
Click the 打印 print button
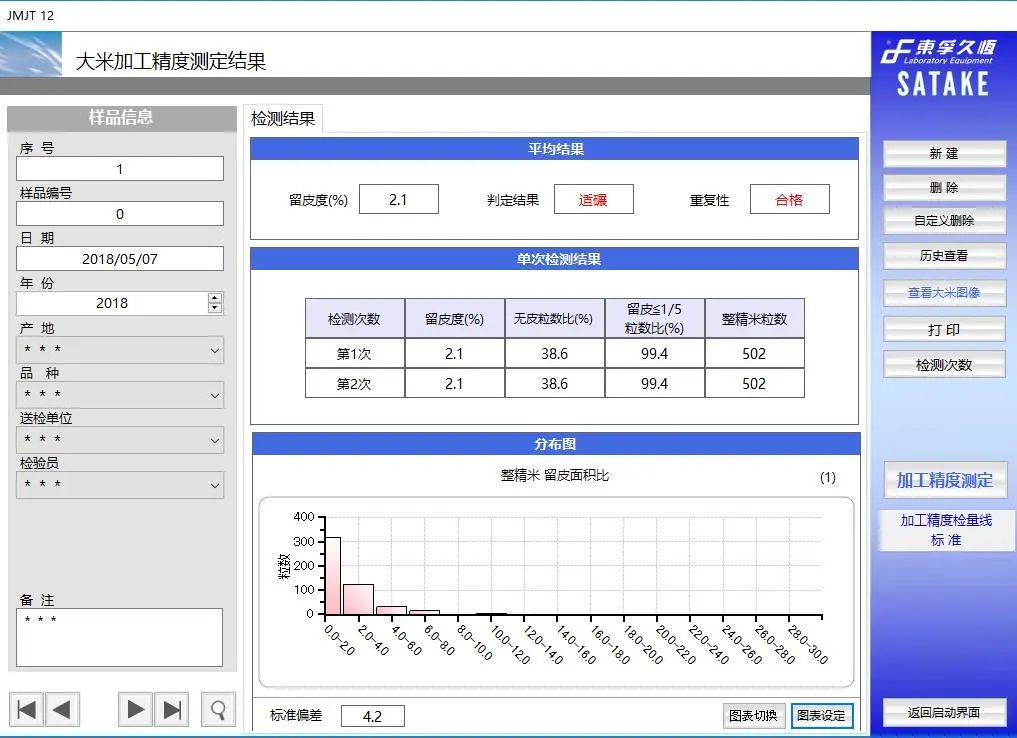click(x=944, y=329)
